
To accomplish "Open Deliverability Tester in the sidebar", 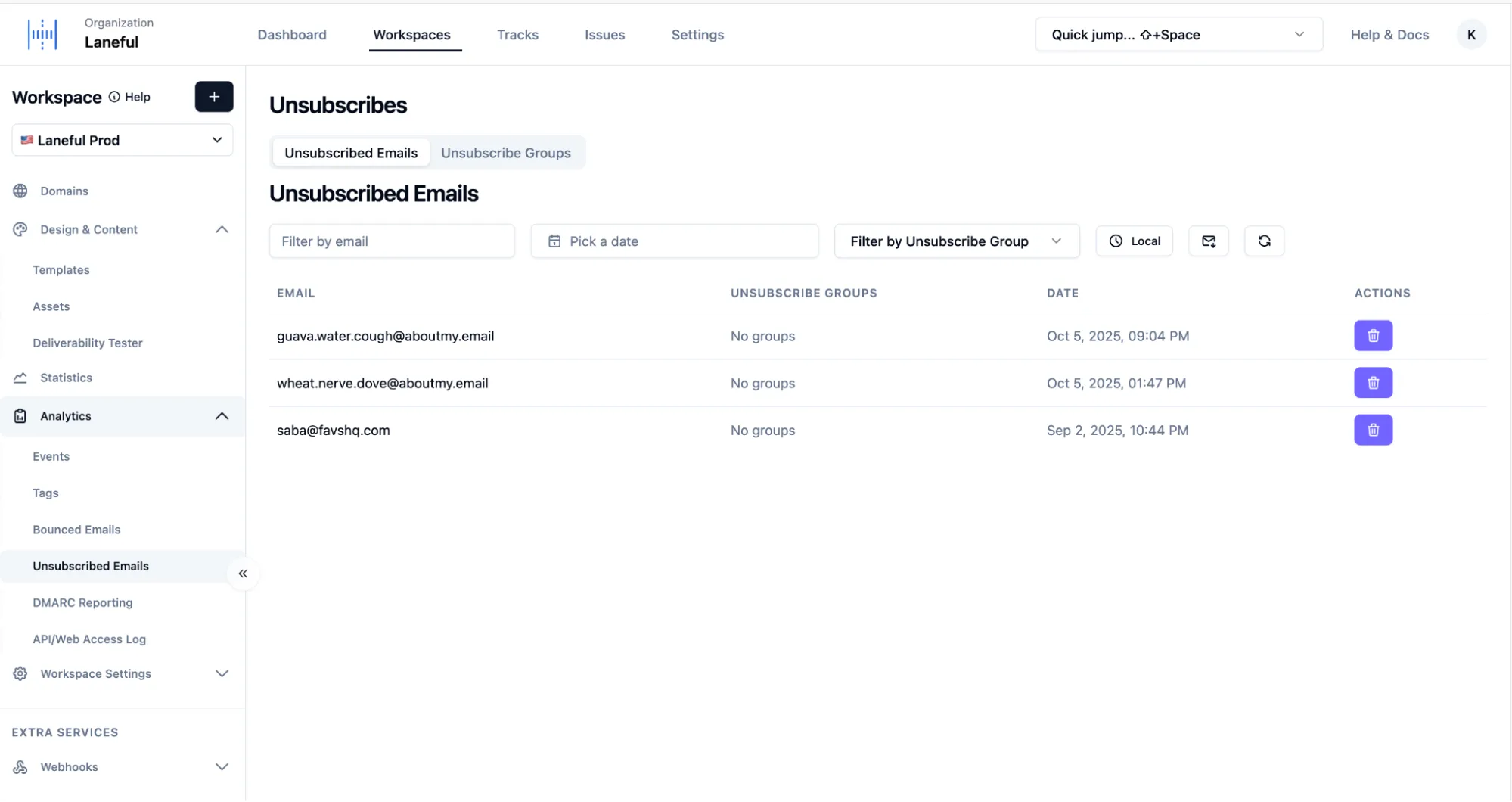I will pos(88,343).
